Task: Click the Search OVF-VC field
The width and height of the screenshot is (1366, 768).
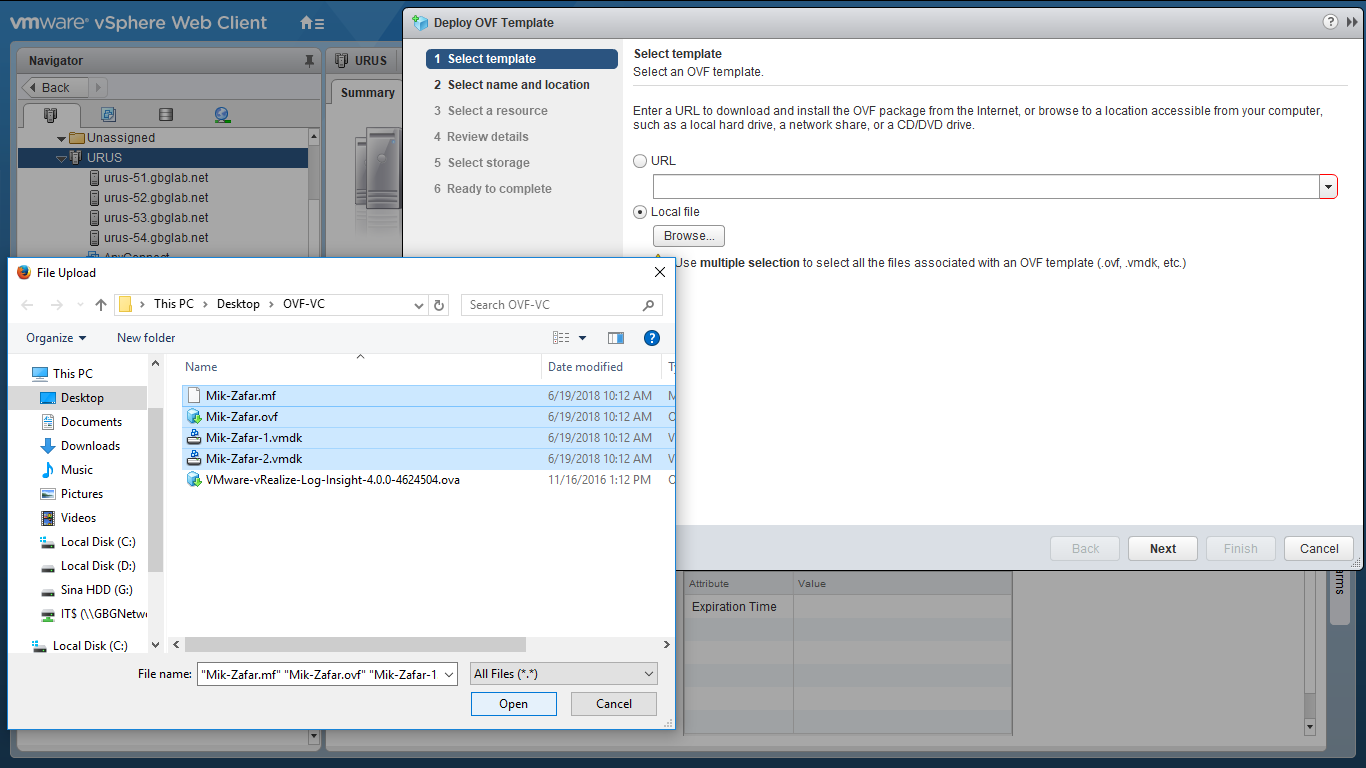Action: [x=552, y=305]
